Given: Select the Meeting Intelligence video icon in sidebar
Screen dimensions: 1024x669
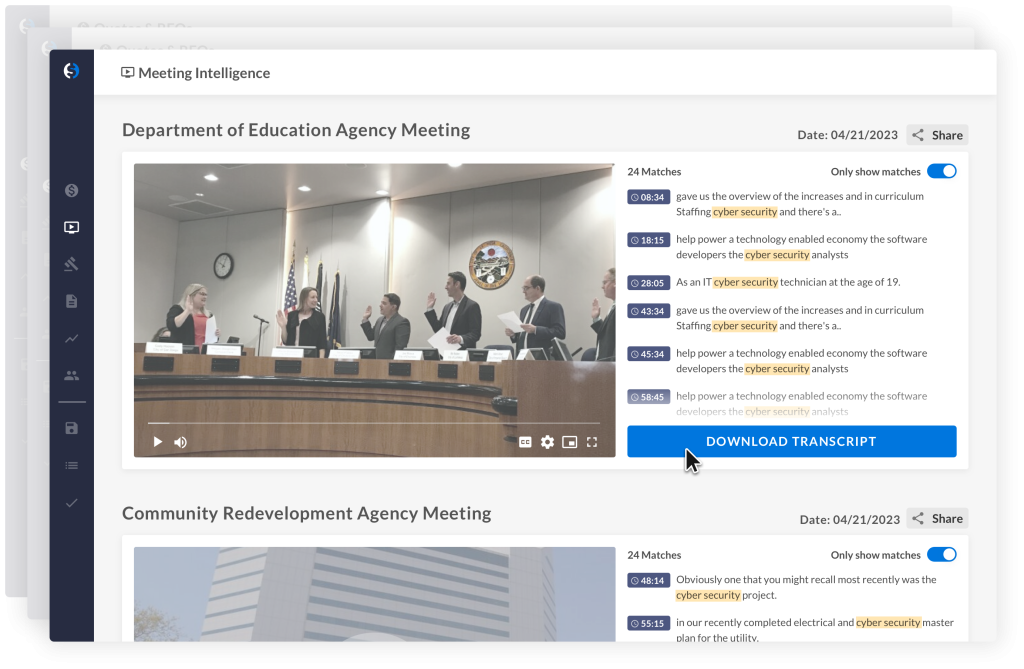Looking at the screenshot, I should [x=71, y=227].
